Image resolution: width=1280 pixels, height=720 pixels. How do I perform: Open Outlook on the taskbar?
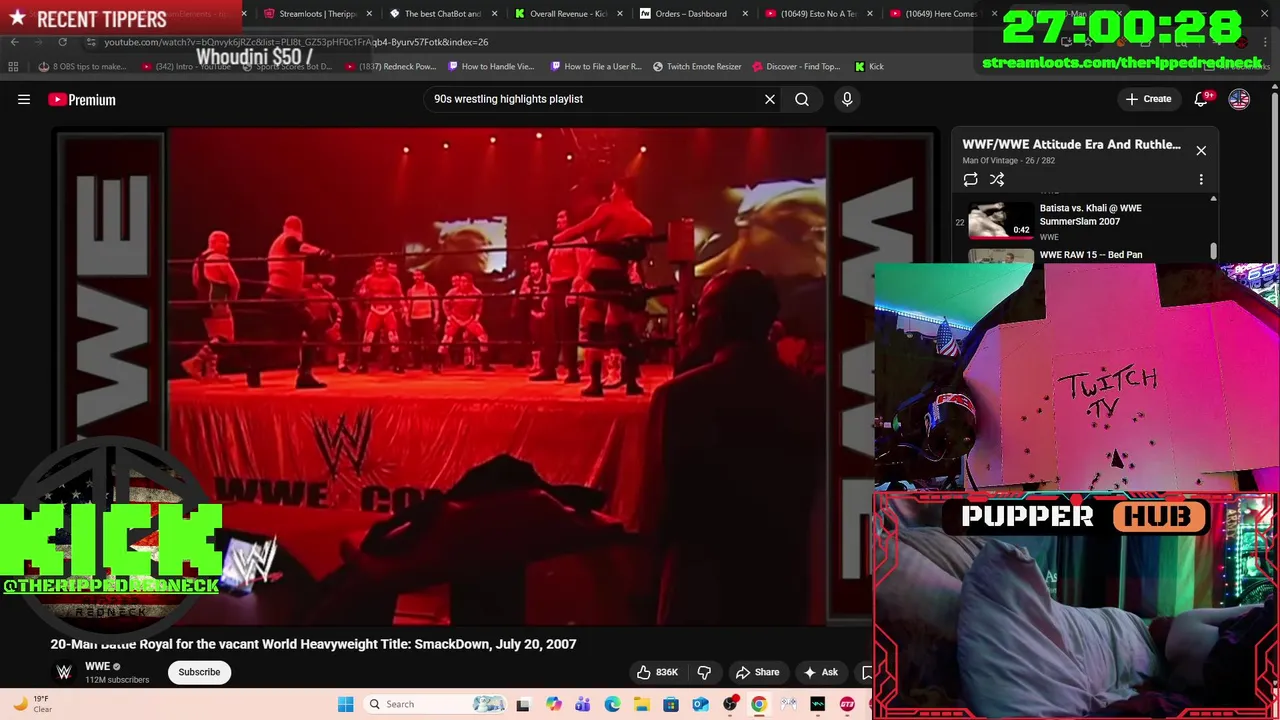click(x=700, y=704)
